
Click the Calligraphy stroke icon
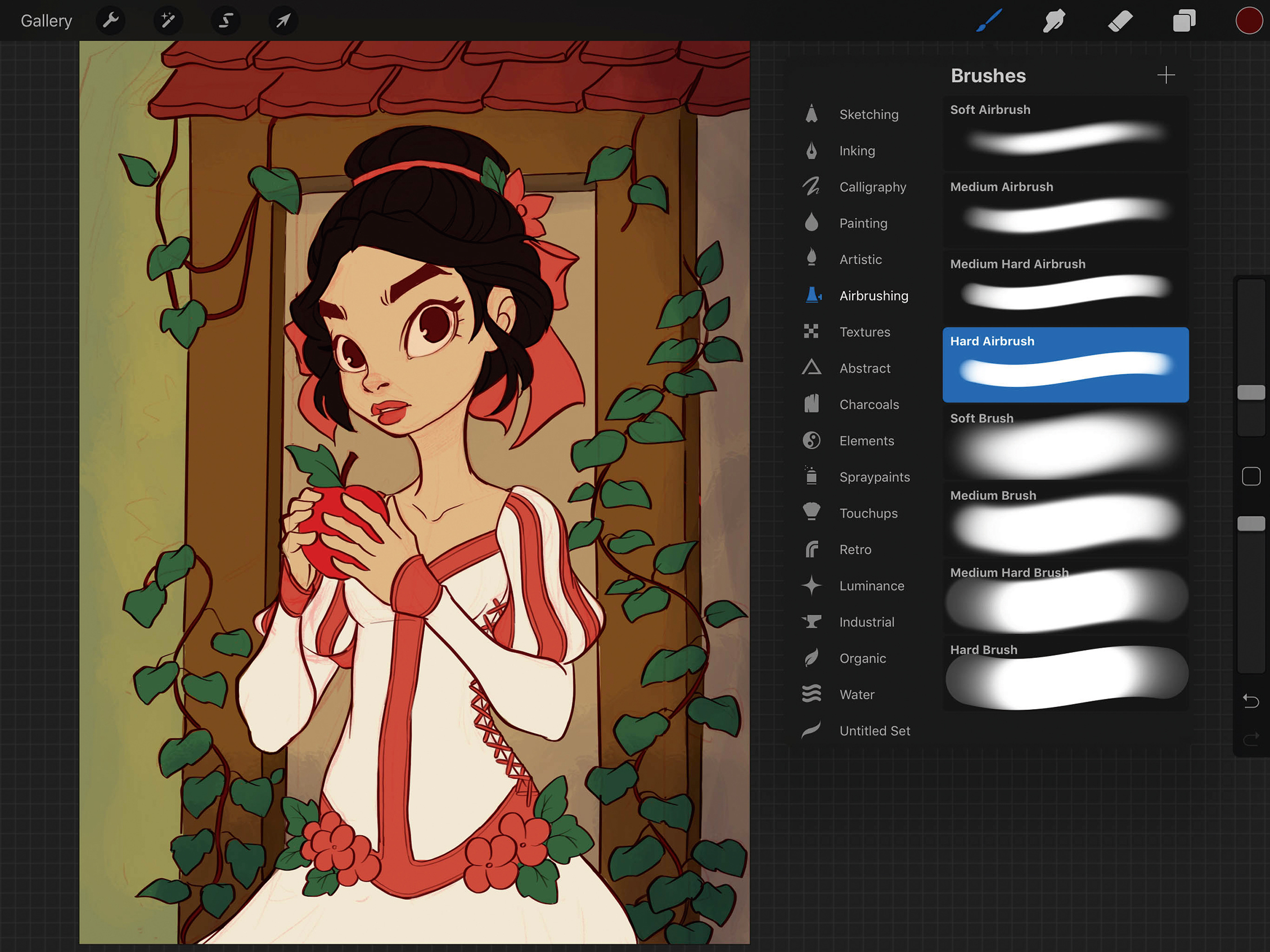pos(811,186)
